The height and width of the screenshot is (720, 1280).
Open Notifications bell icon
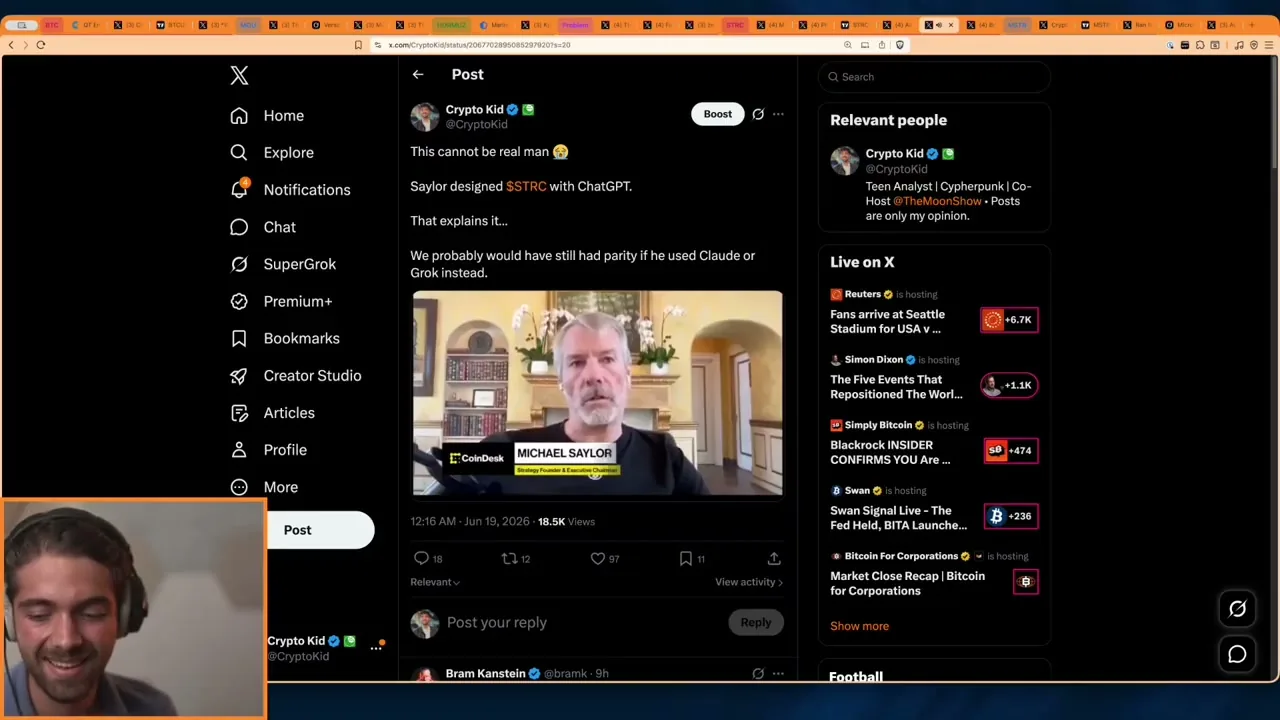(x=239, y=189)
